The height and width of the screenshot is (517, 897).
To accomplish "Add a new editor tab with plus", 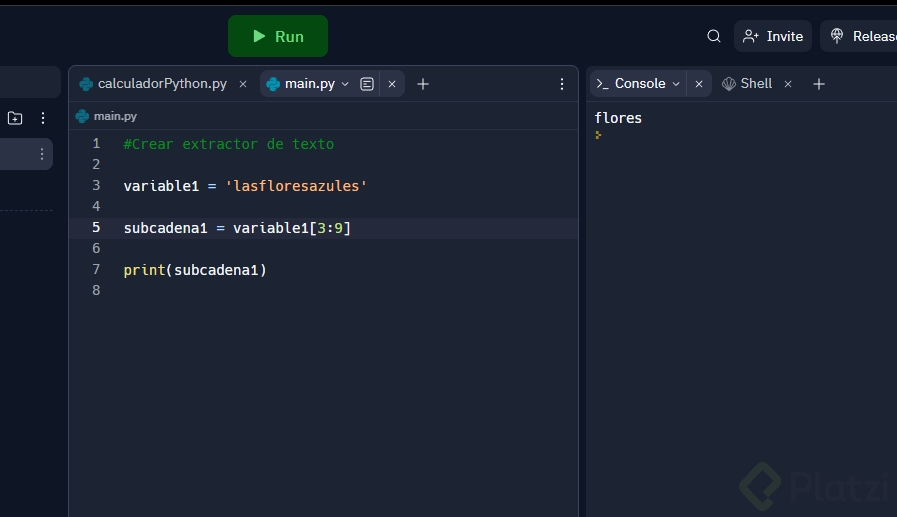I will pyautogui.click(x=423, y=84).
